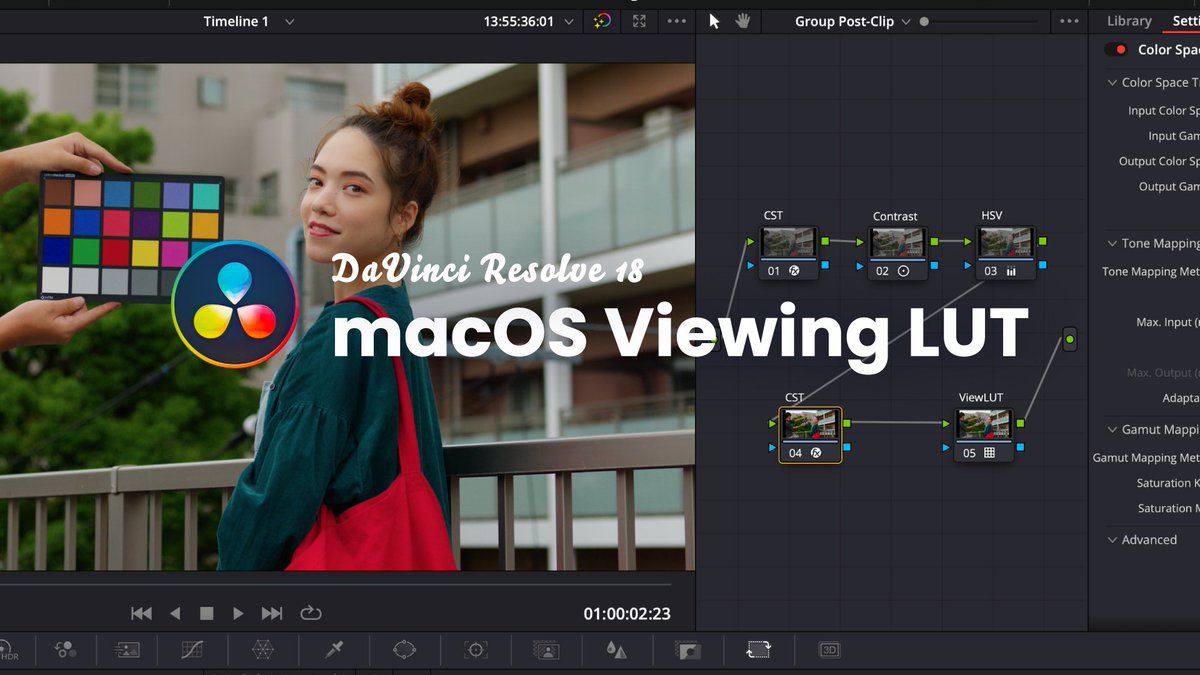
Task: Toggle loop playback
Action: pos(310,613)
